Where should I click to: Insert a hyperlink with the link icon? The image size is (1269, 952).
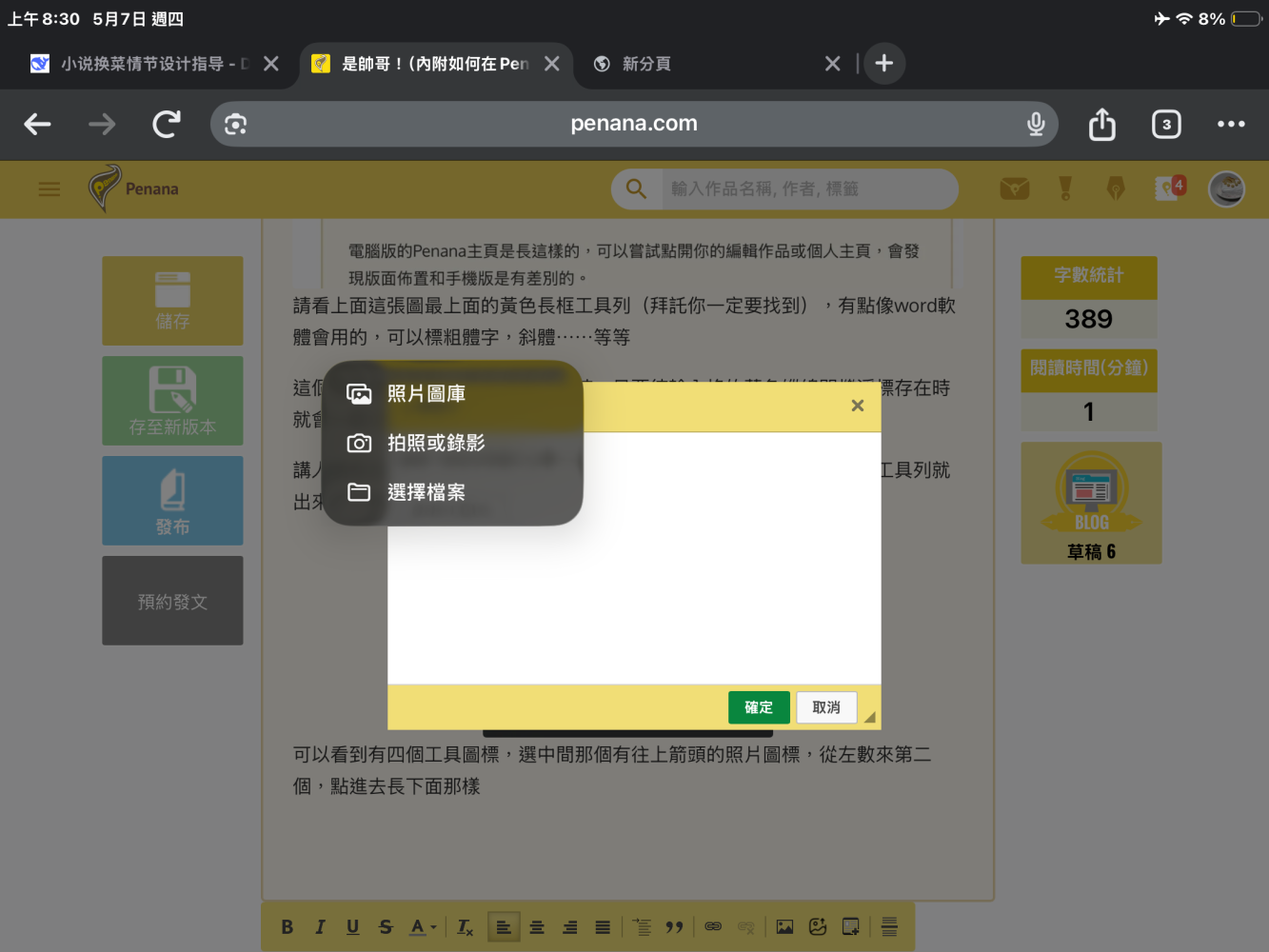[x=713, y=926]
